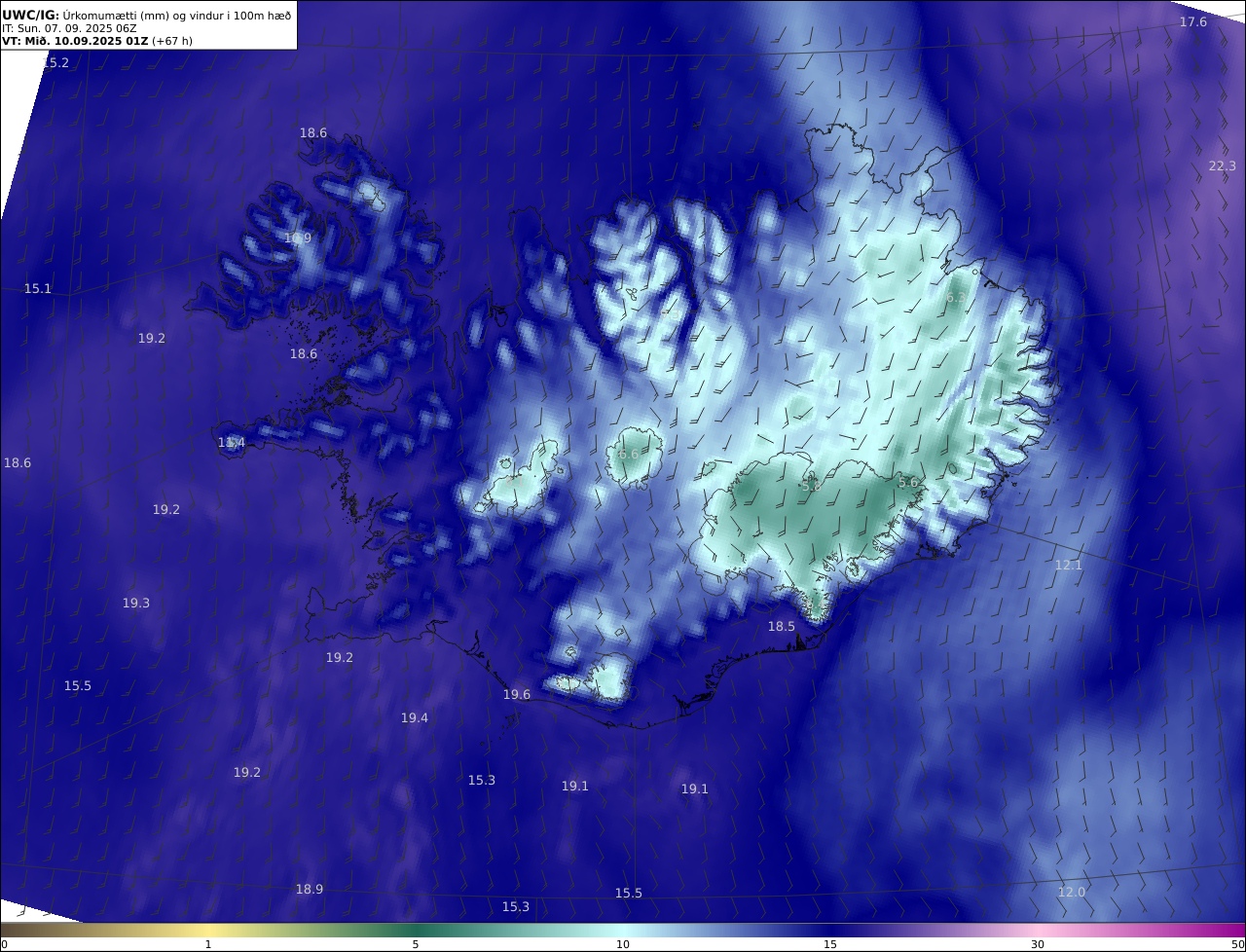Image resolution: width=1246 pixels, height=952 pixels.
Task: Click the 15.1 value label
Action: 38,288
